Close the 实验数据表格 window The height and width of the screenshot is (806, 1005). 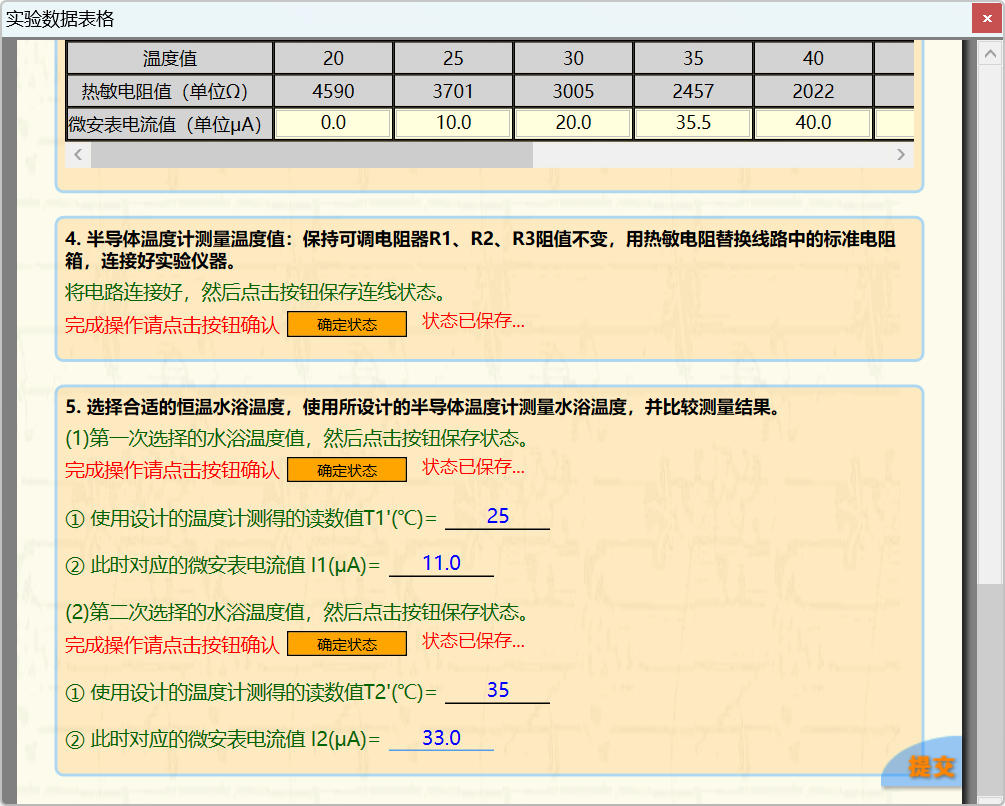pos(987,19)
